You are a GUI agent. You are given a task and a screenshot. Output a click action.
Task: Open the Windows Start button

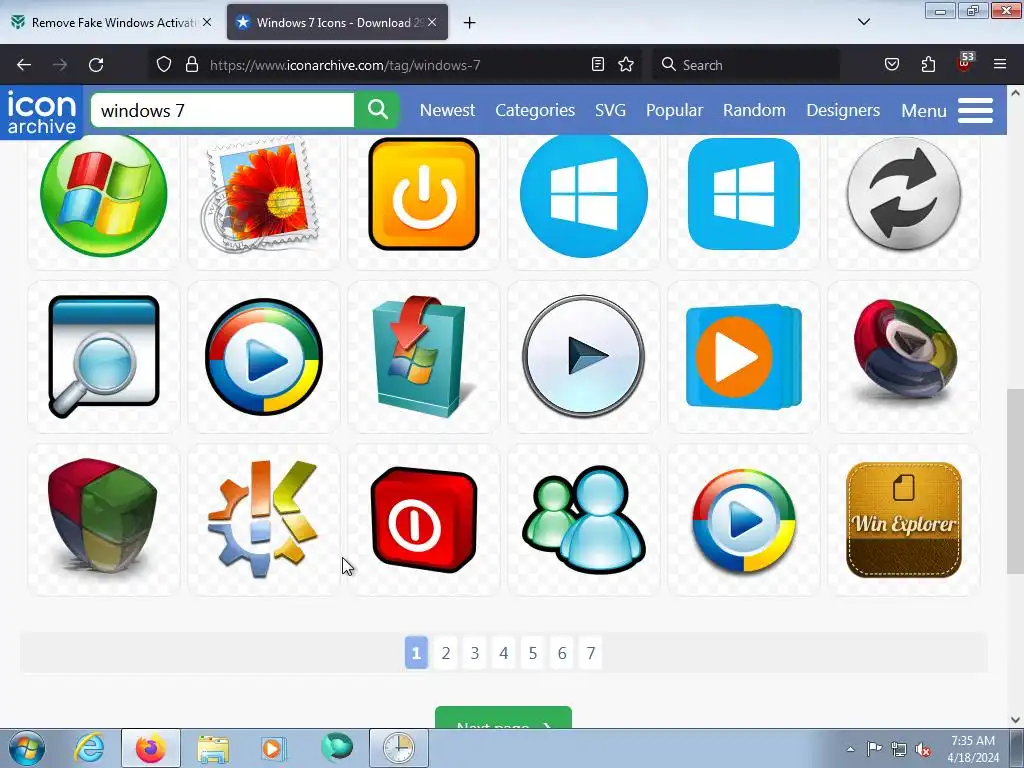(x=27, y=748)
